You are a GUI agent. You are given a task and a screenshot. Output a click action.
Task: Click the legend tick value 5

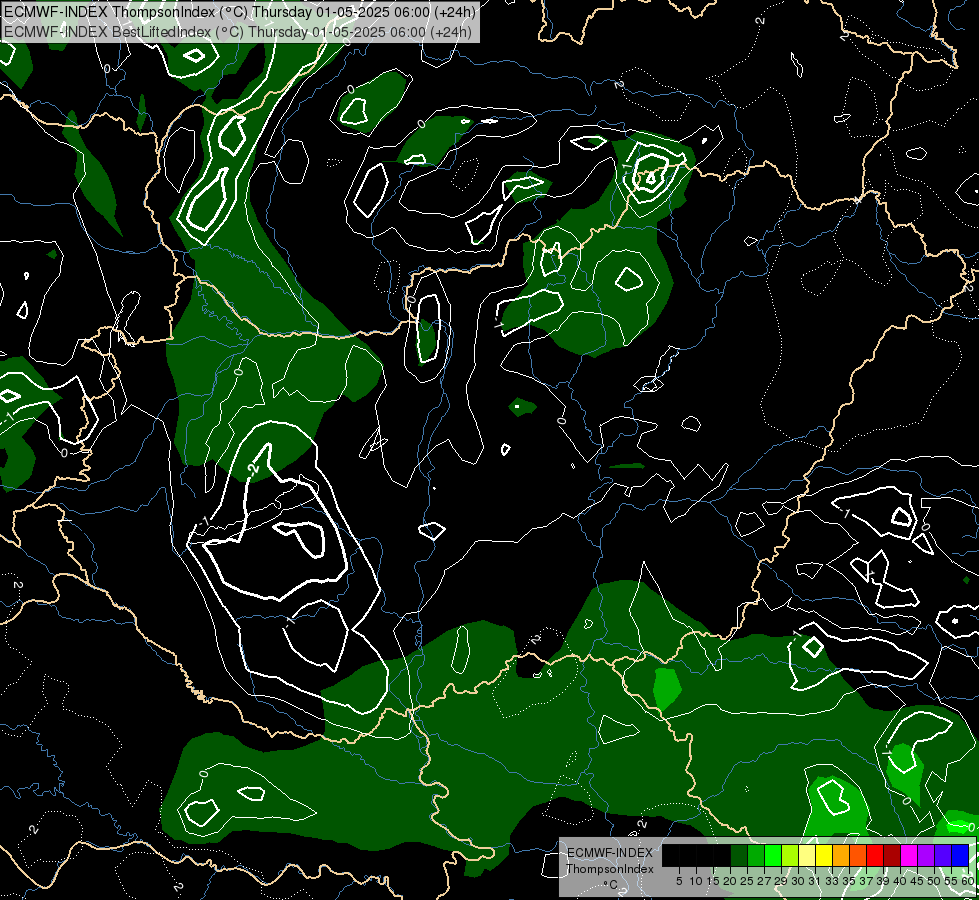pos(679,881)
